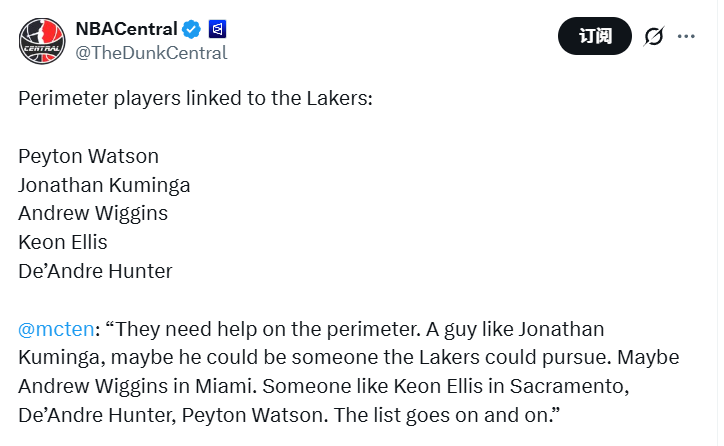Viewport: 724px width, 446px height.
Task: Click the 'Perimeter players linked to the Lakers' line
Action: [x=195, y=101]
